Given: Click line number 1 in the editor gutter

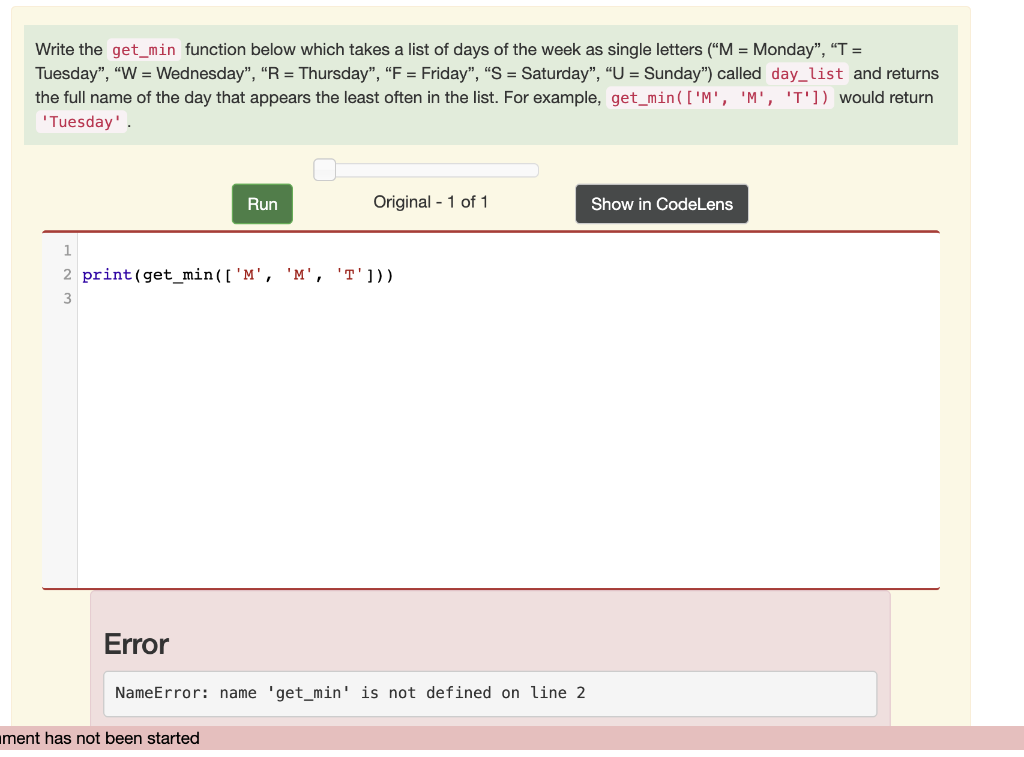Looking at the screenshot, I should (x=66, y=250).
